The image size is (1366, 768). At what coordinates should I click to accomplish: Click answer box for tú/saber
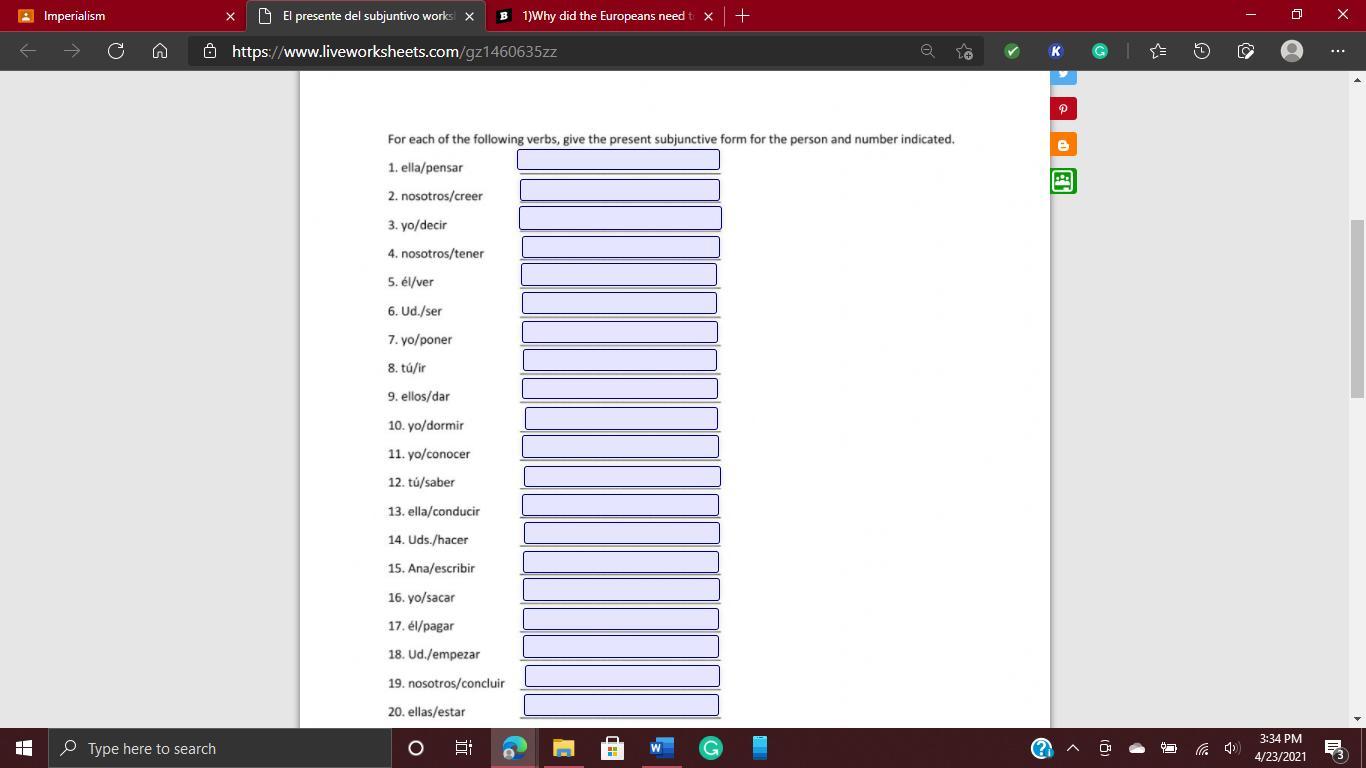(622, 476)
